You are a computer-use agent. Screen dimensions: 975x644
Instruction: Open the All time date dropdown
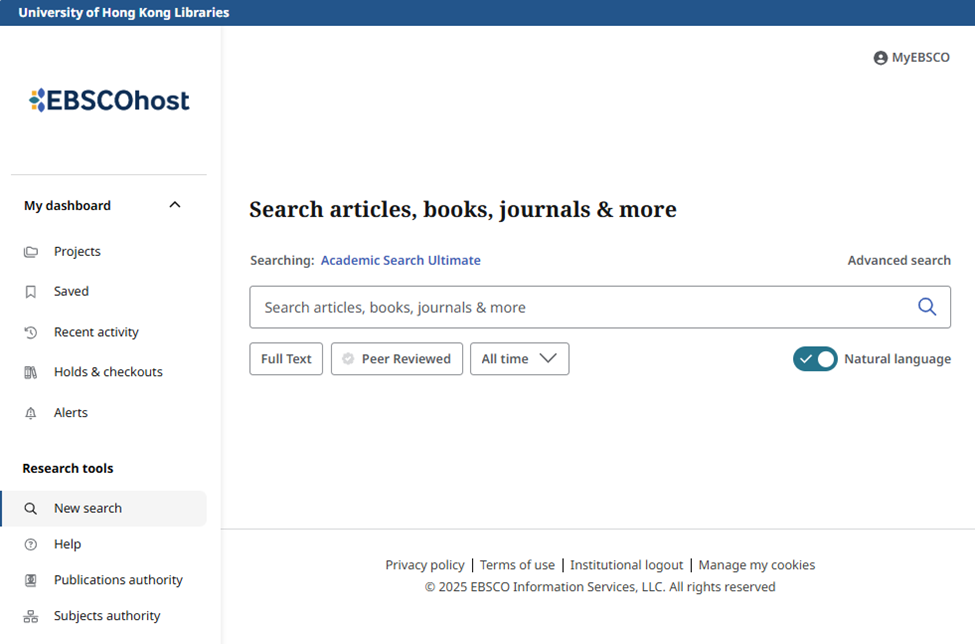click(519, 359)
